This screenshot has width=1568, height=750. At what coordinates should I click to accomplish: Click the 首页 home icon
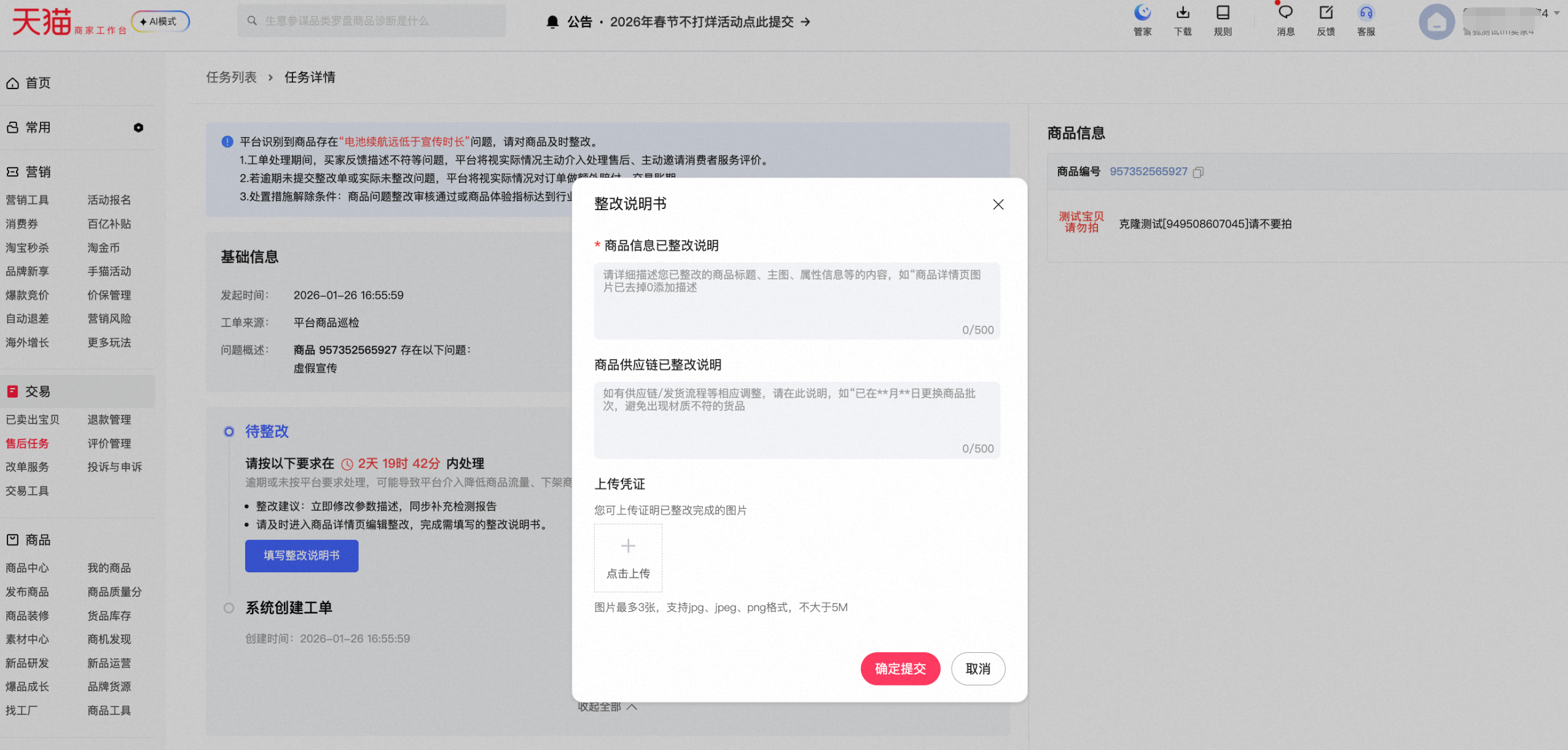click(13, 83)
